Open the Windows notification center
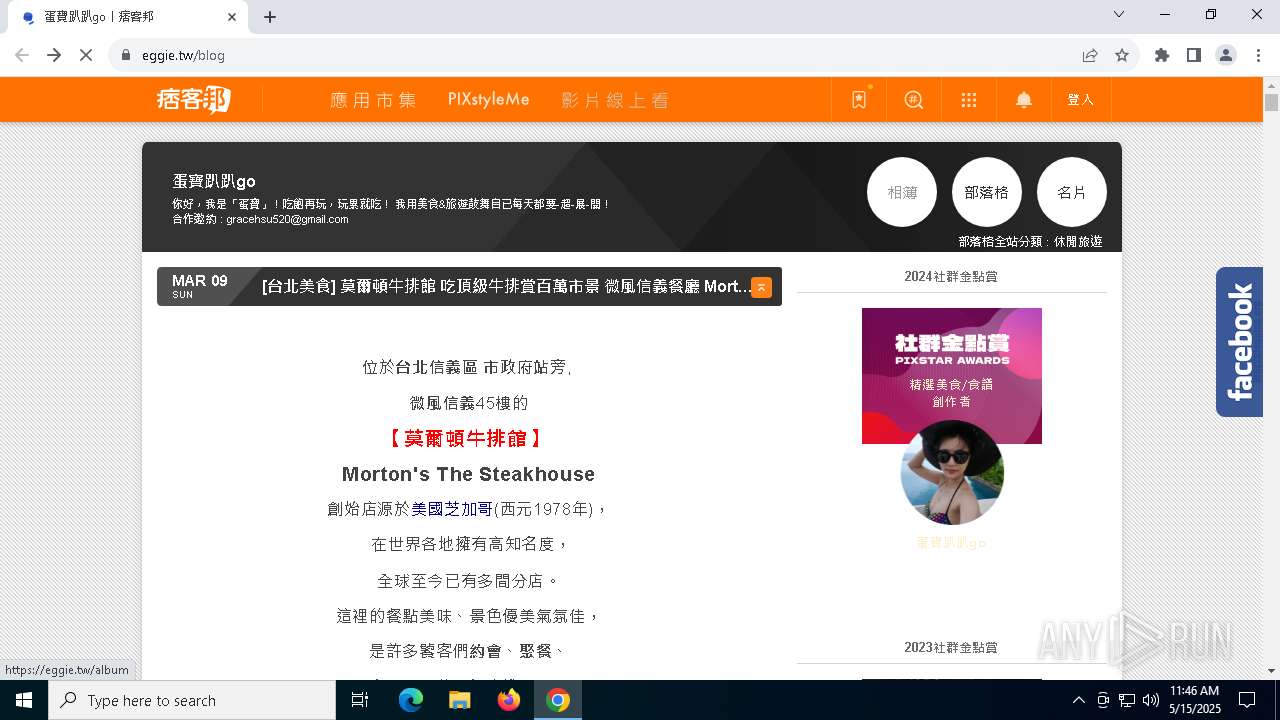Screen dimensions: 1280x720 pyautogui.click(x=1247, y=700)
